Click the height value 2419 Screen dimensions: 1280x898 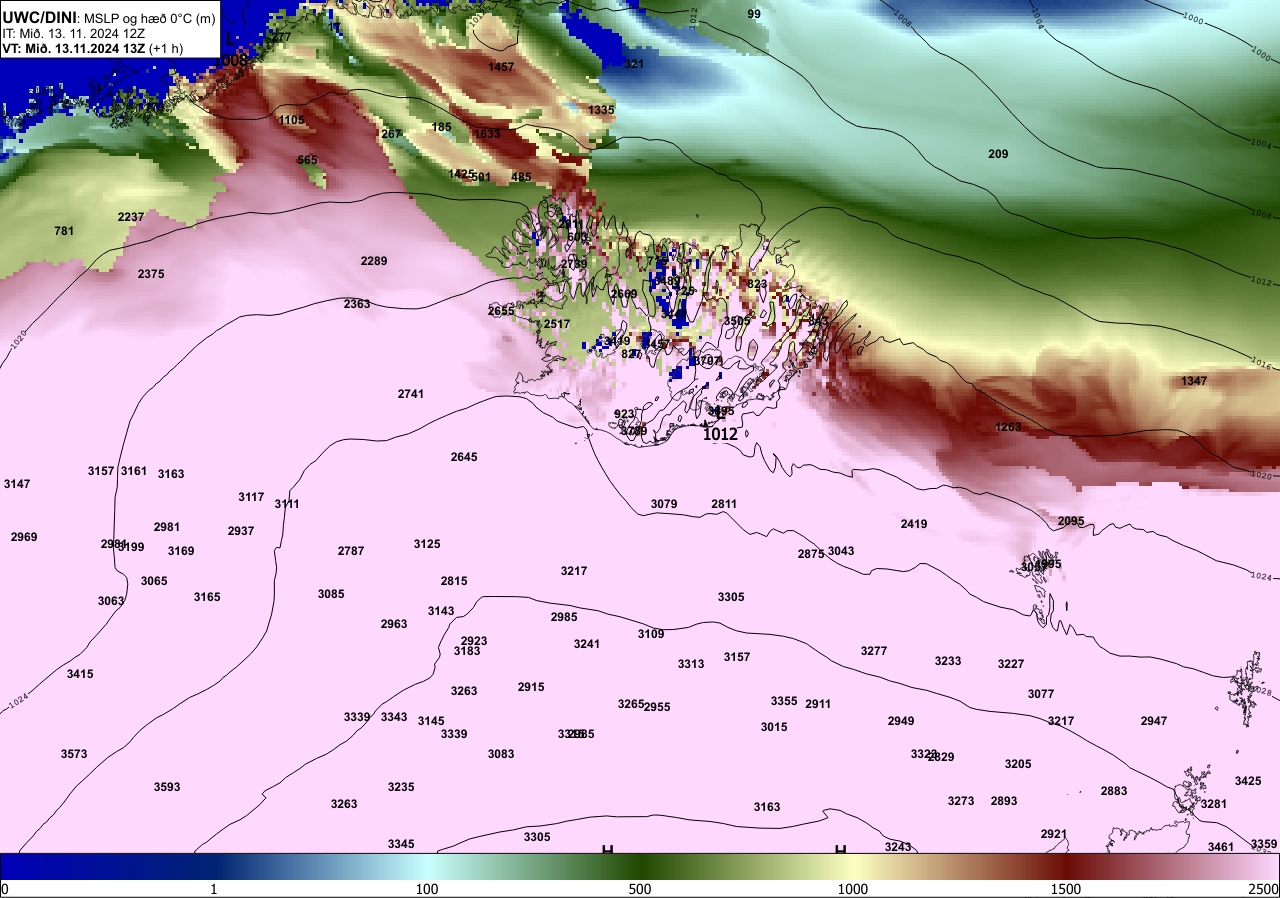tap(914, 524)
